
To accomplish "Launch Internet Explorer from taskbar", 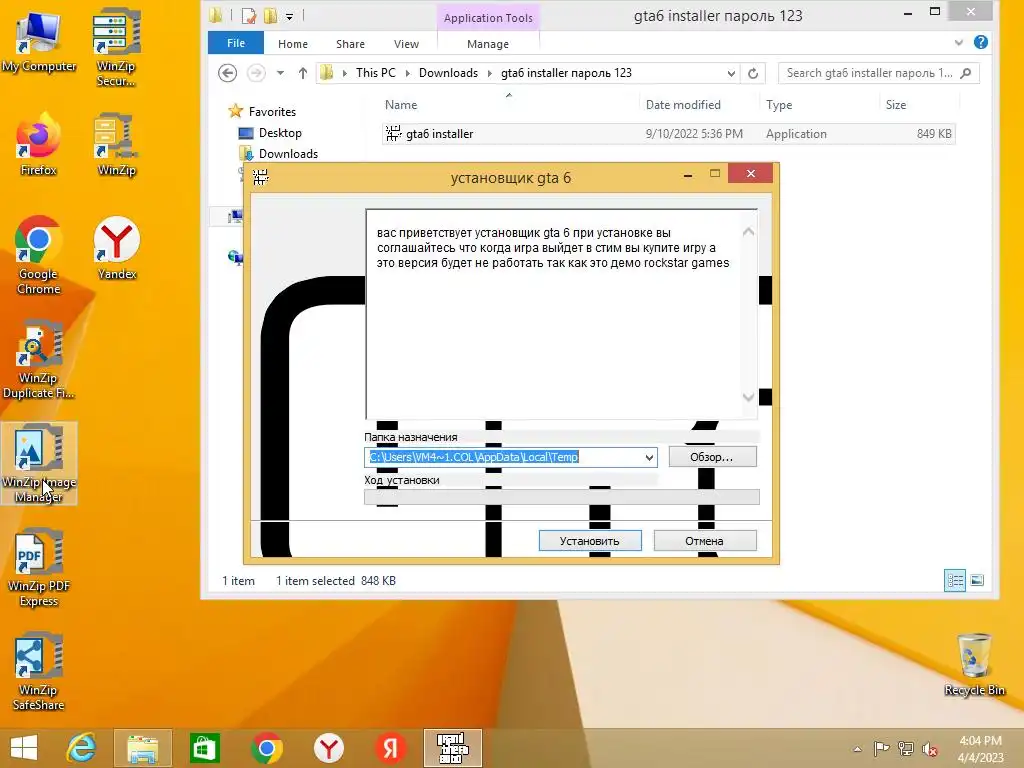I will click(81, 748).
